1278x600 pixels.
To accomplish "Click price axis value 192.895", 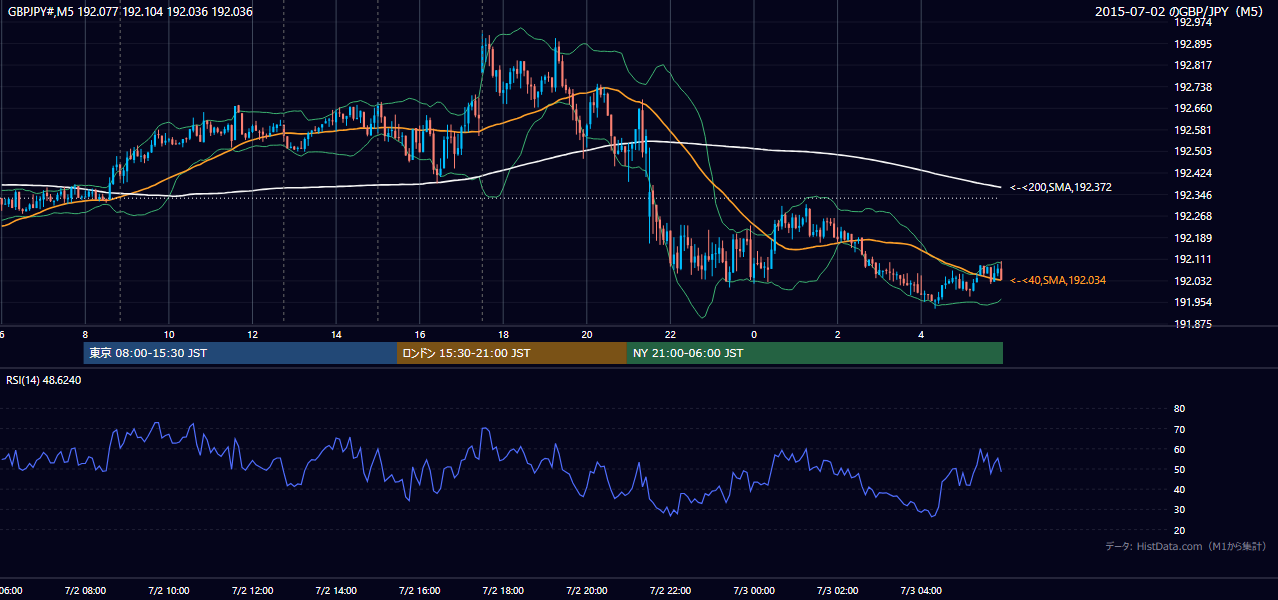I will point(1193,44).
